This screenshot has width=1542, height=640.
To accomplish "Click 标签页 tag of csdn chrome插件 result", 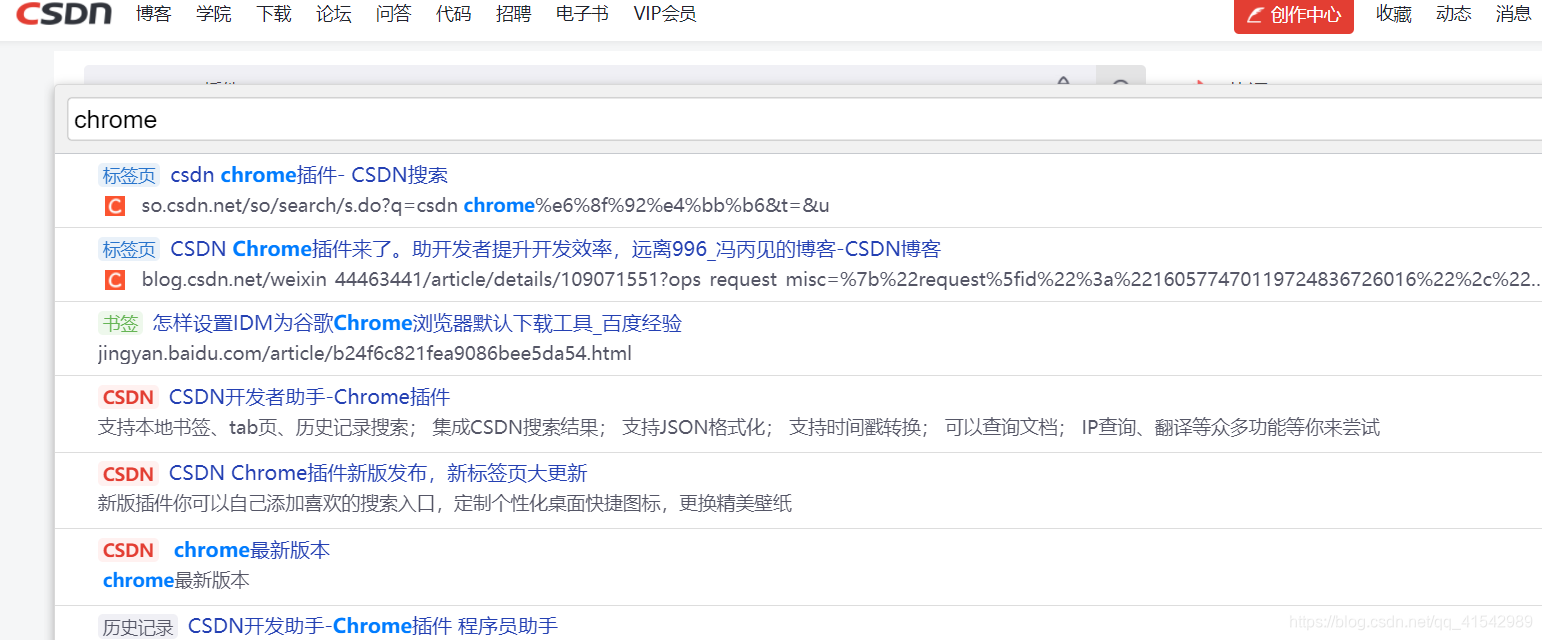I will [x=129, y=176].
